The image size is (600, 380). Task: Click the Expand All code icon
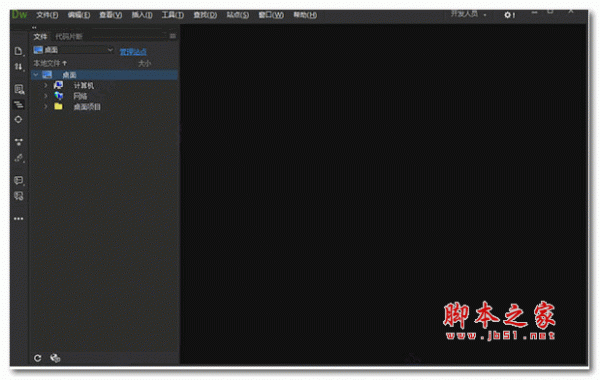(x=18, y=142)
